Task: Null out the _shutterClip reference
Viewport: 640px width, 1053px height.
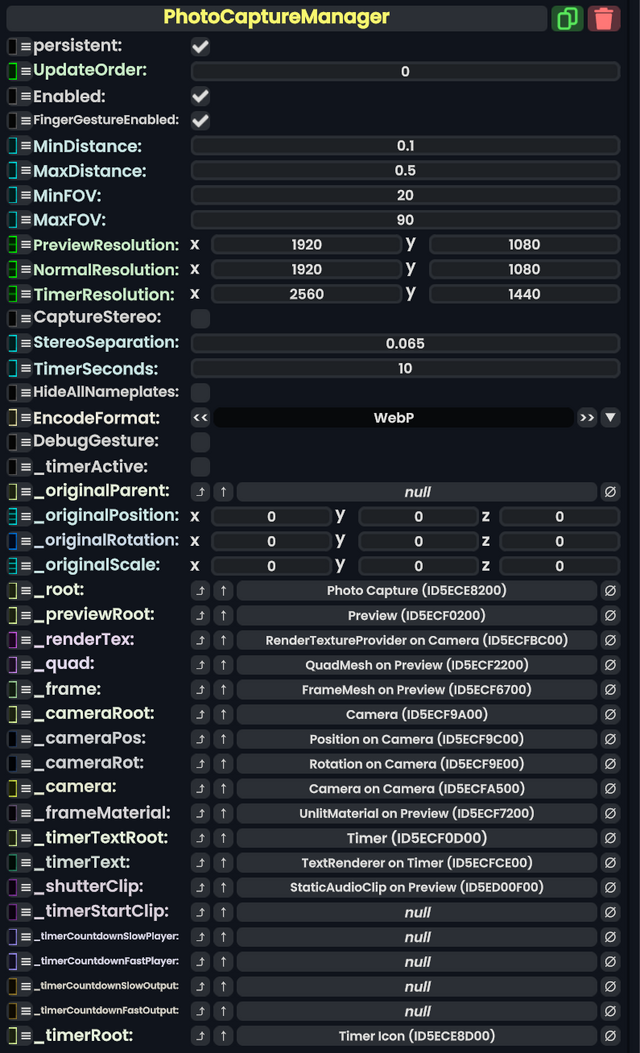Action: click(610, 887)
